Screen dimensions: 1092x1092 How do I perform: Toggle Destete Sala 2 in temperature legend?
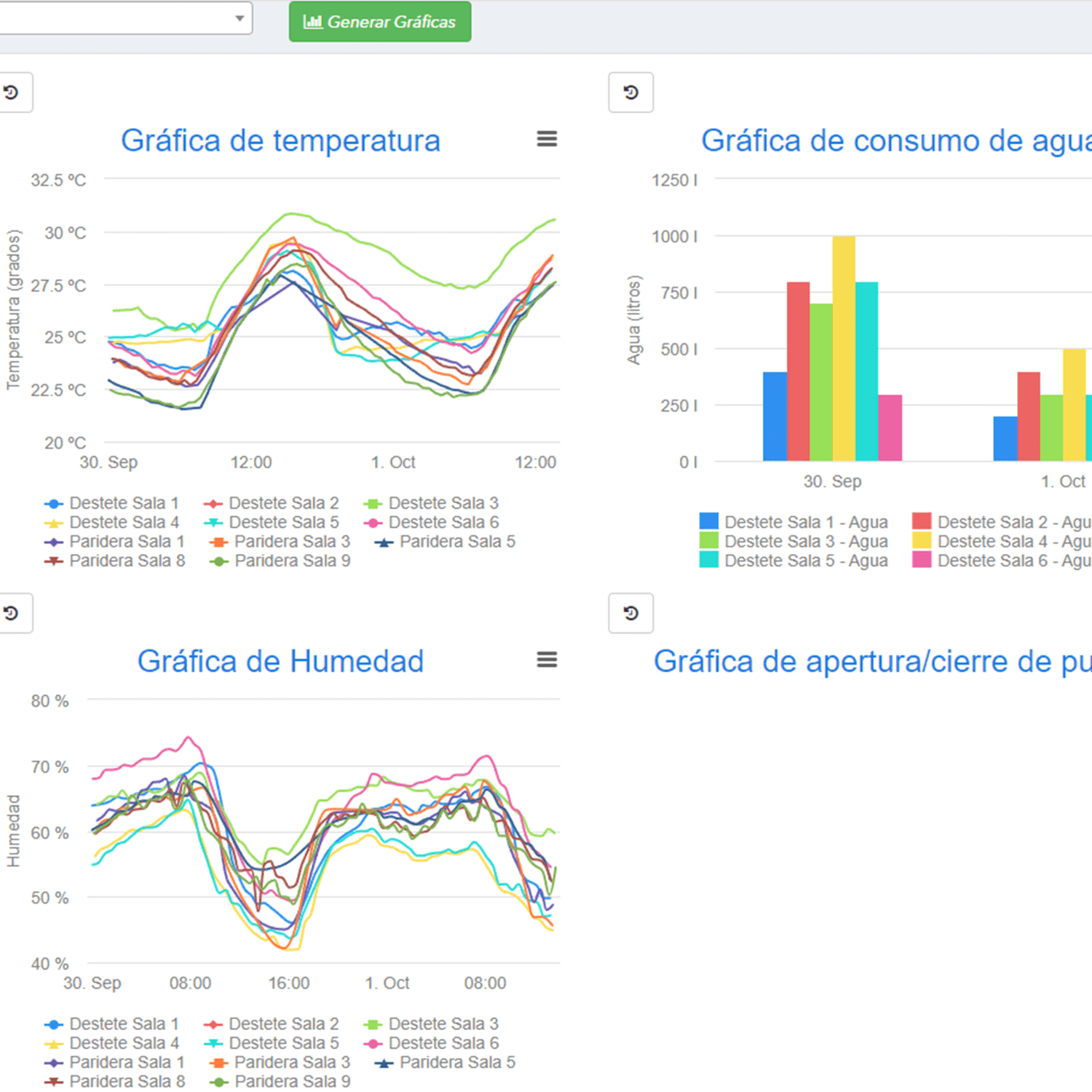click(x=272, y=503)
